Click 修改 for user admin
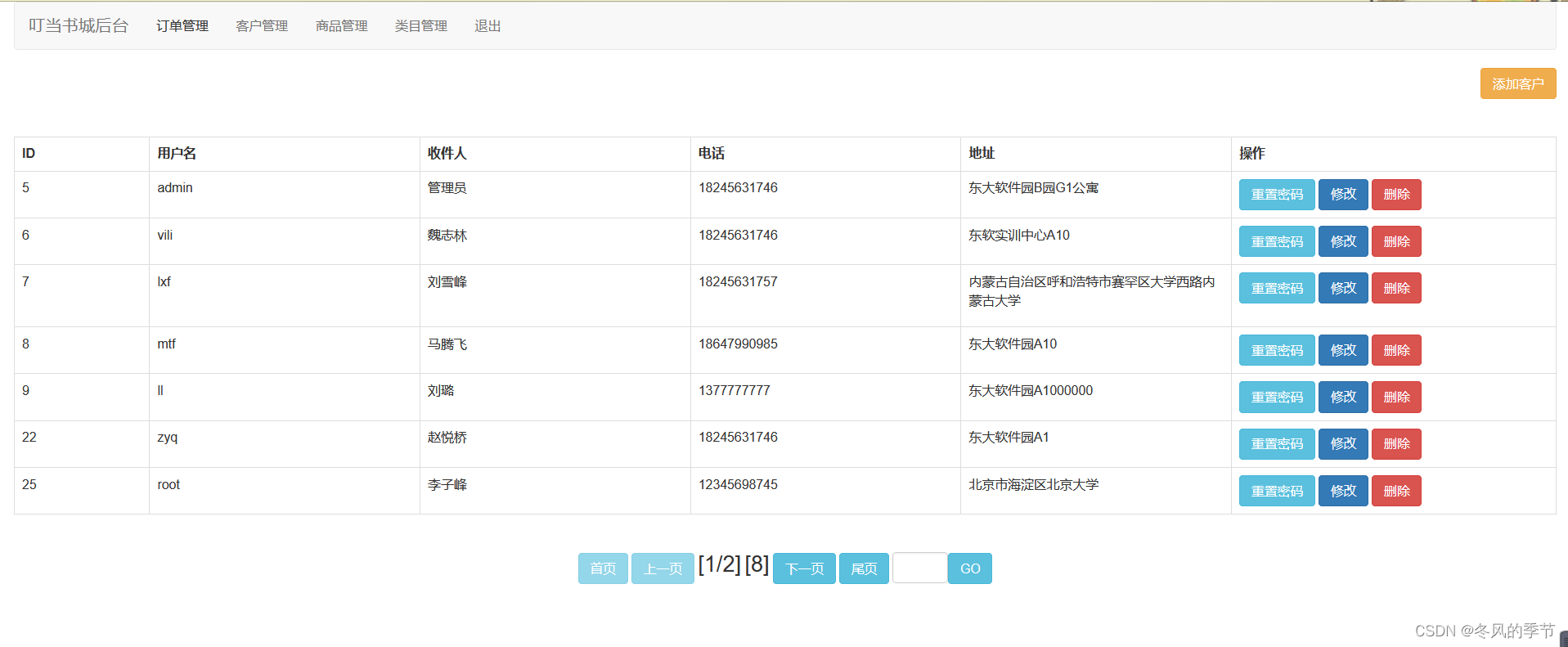This screenshot has width=1568, height=647. coord(1343,195)
